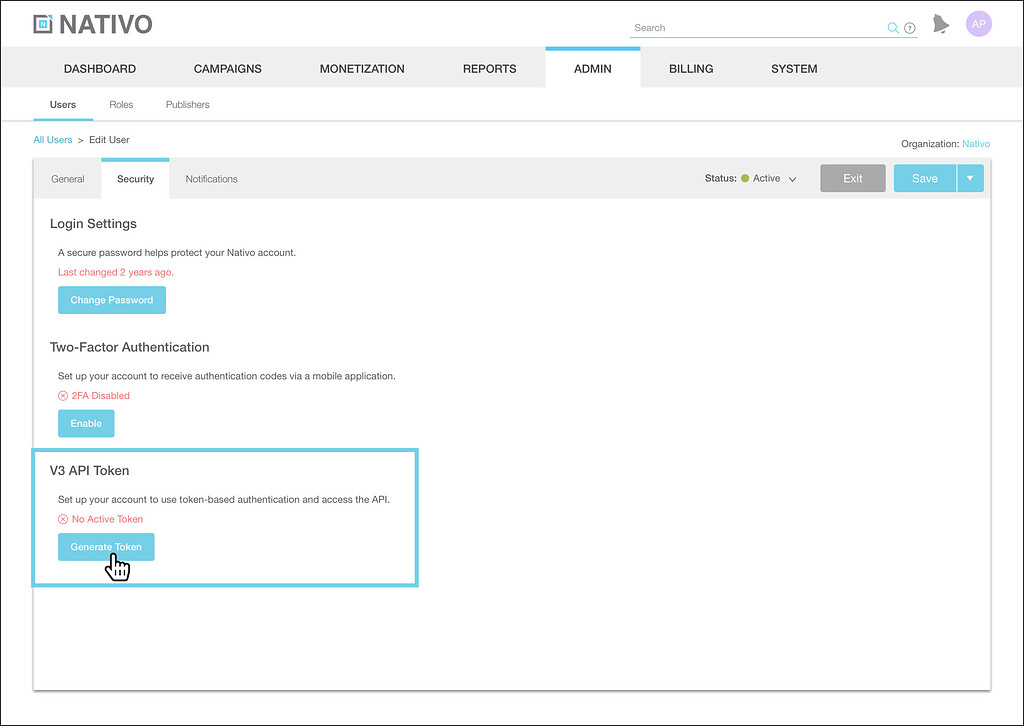Open REPORTS main menu
Viewport: 1024px width, 726px height.
(x=490, y=69)
